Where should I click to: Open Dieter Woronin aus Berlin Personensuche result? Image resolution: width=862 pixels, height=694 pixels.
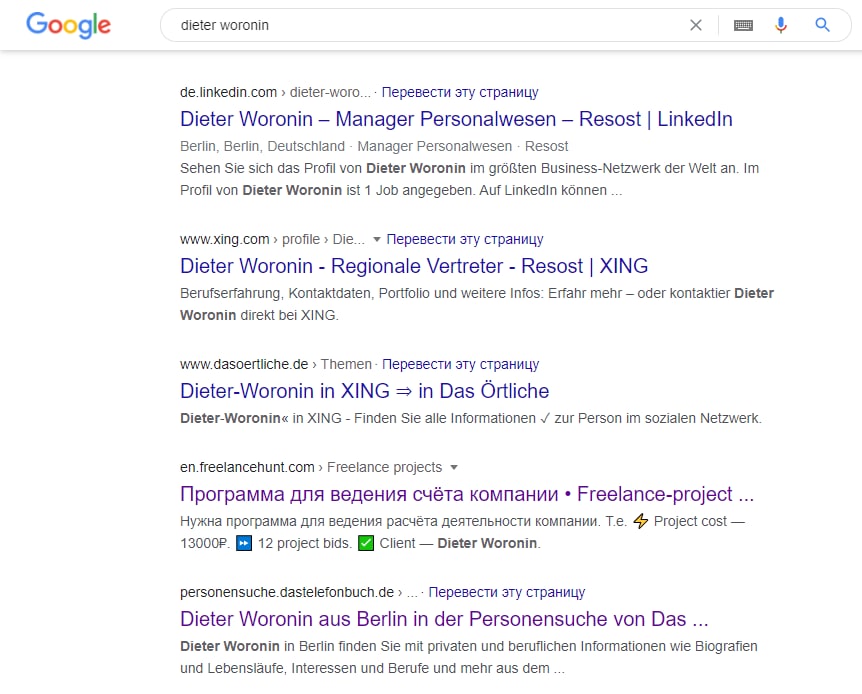(x=444, y=619)
